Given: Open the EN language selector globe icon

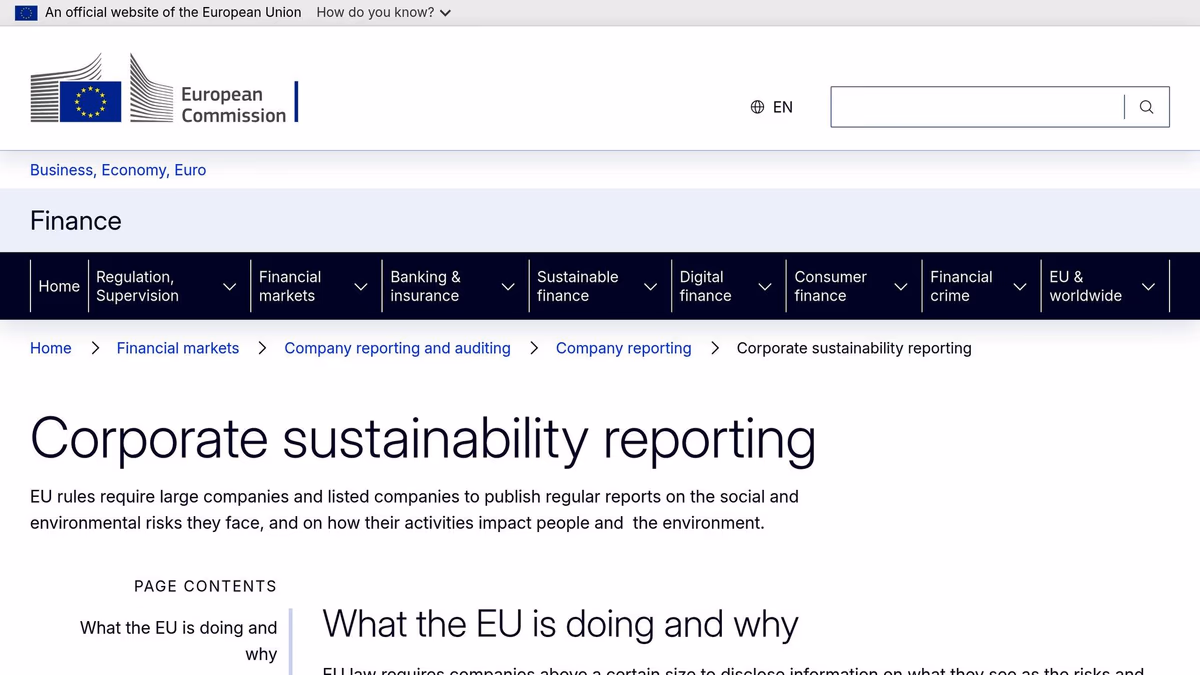Looking at the screenshot, I should pyautogui.click(x=757, y=106).
